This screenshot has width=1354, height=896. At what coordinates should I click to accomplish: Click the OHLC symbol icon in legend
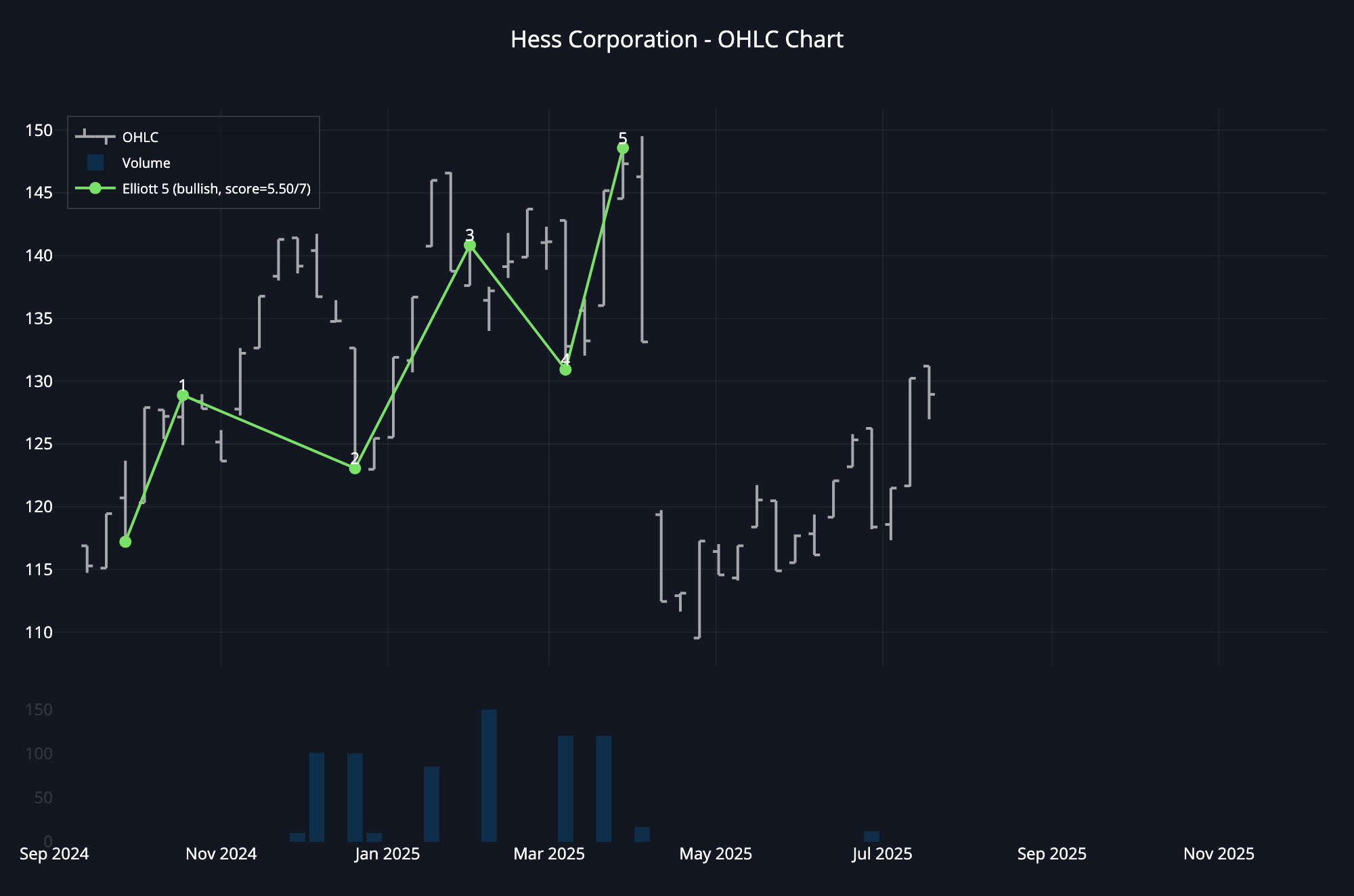(x=95, y=137)
